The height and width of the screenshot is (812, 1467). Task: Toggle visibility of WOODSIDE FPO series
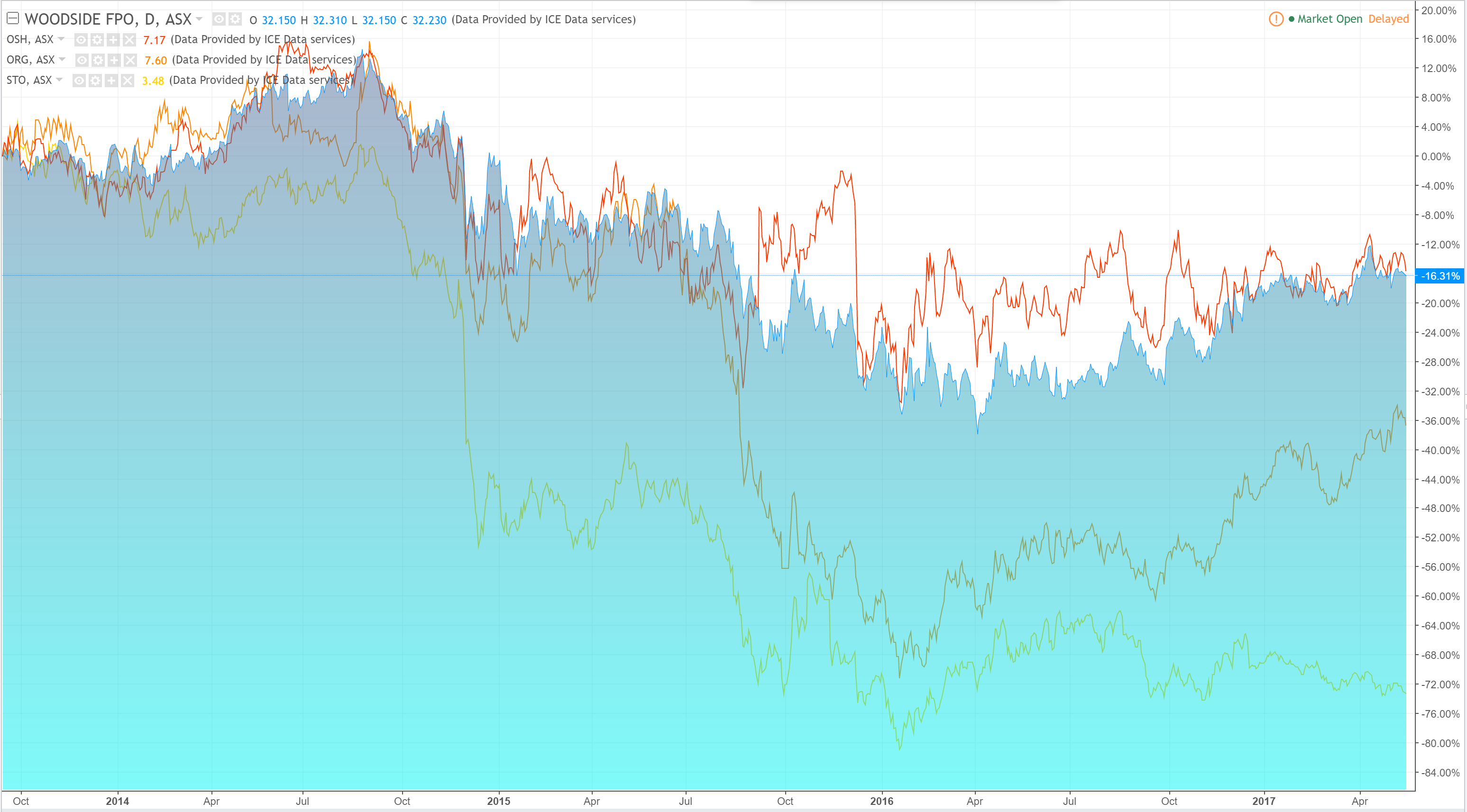[219, 19]
